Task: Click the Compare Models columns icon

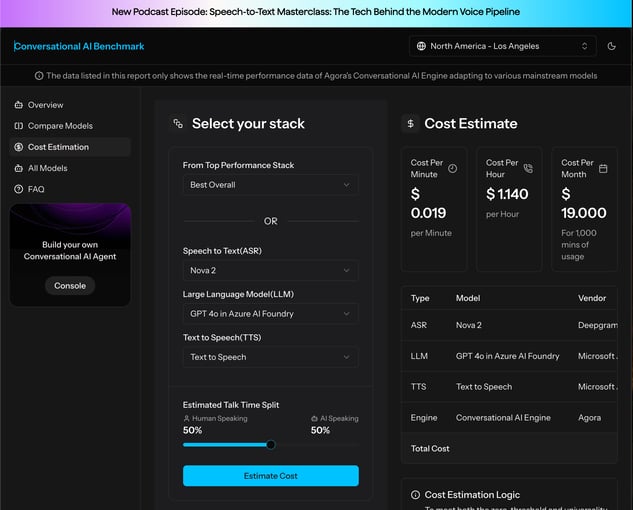Action: tap(19, 126)
